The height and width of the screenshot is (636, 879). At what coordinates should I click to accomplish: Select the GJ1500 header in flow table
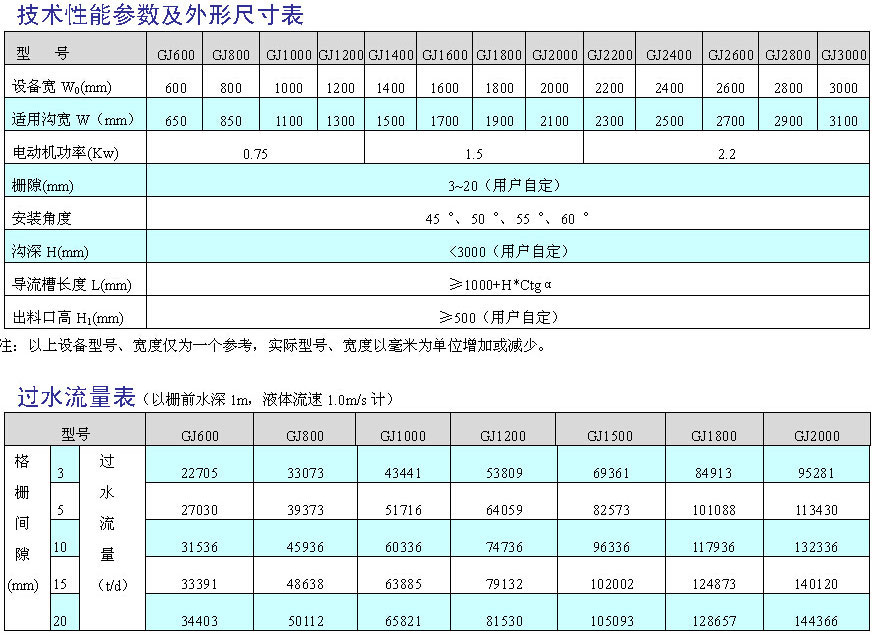click(609, 436)
